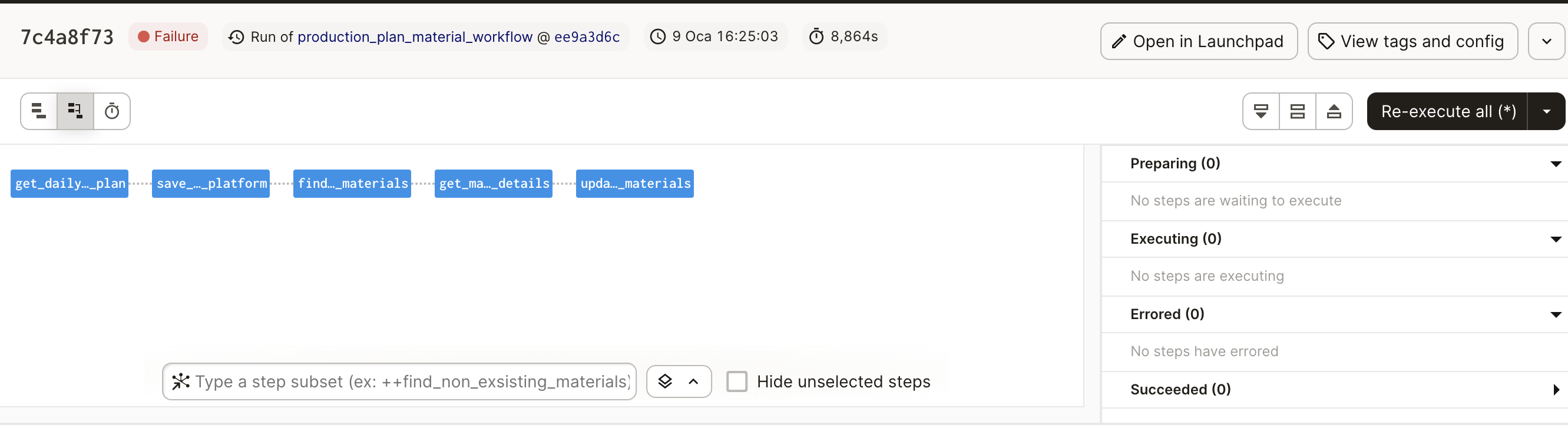Click the step subset graph icon in the filter field
The image size is (1568, 438).
[181, 381]
